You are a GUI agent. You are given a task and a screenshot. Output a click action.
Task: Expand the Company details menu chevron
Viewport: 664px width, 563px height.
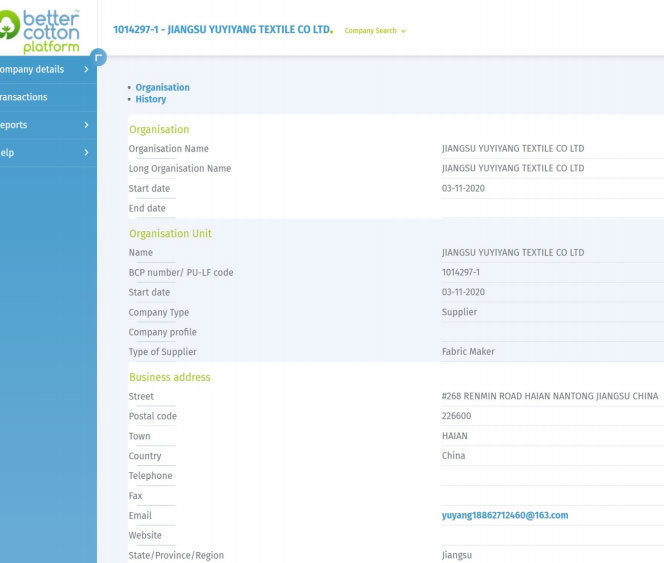pos(86,69)
